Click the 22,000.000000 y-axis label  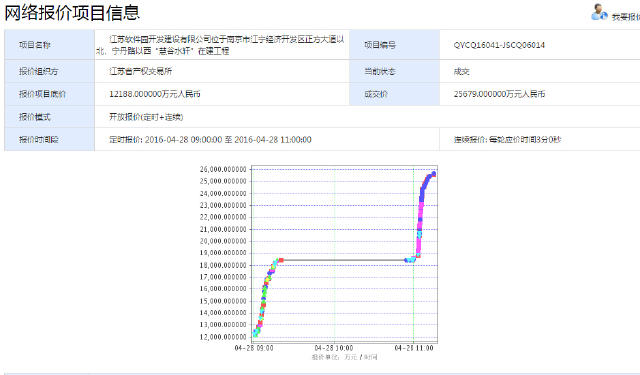[x=223, y=217]
